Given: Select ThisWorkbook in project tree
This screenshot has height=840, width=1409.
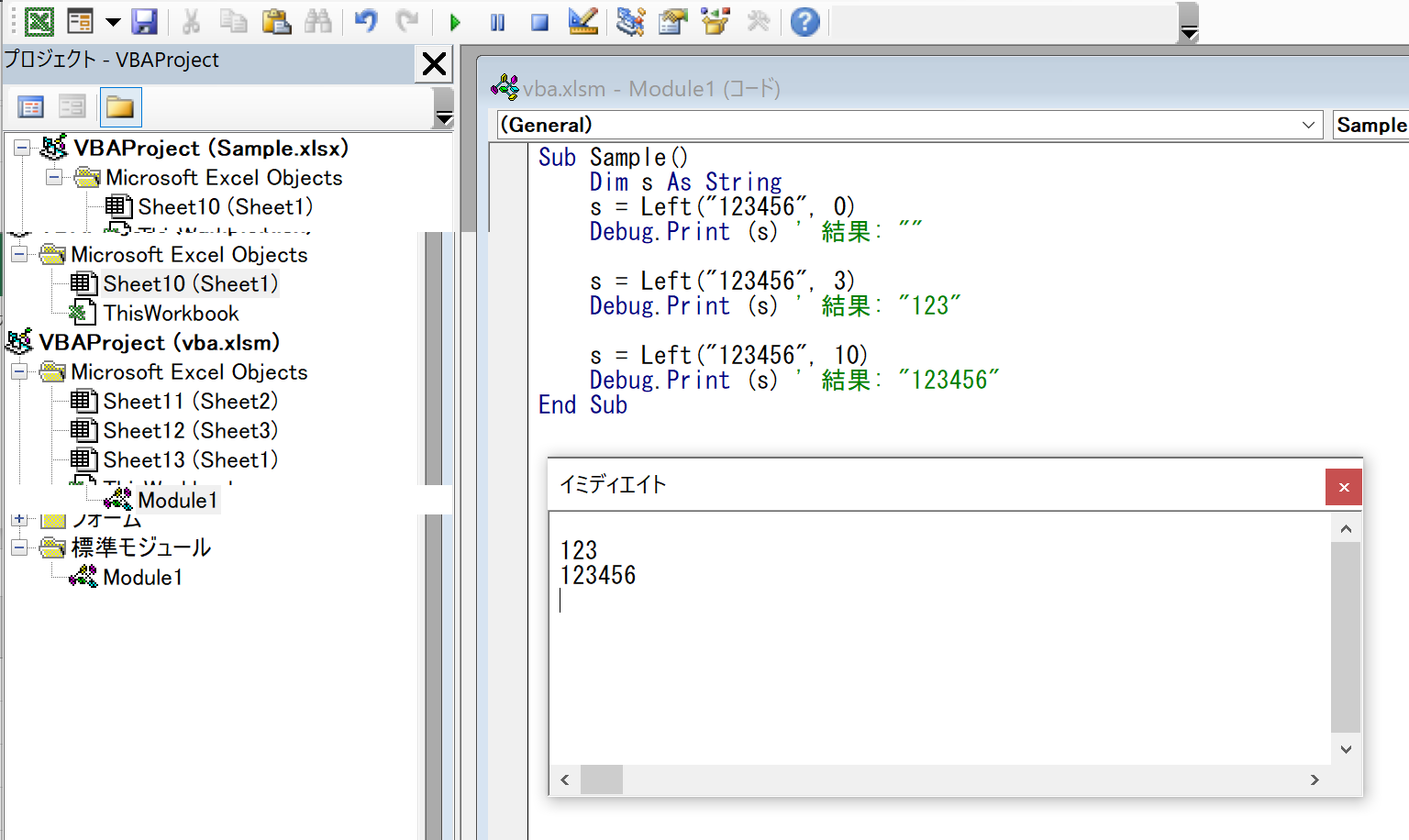Looking at the screenshot, I should 171,313.
